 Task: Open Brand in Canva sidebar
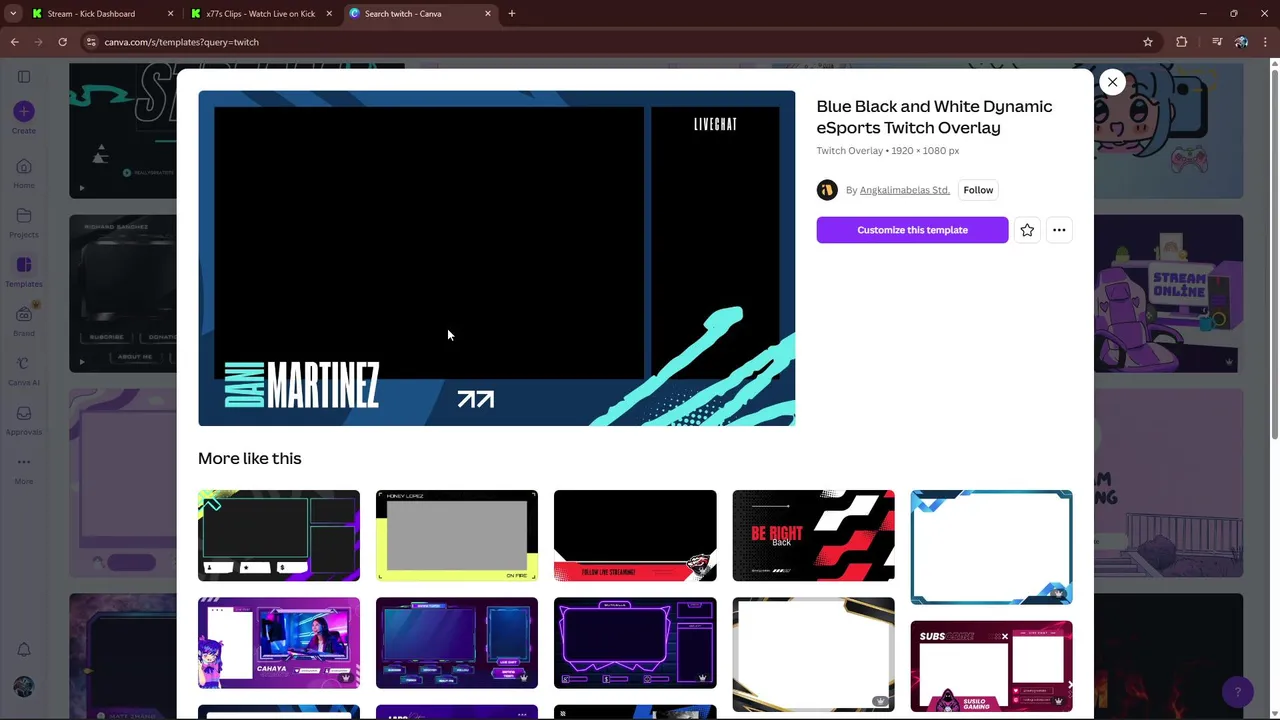point(24,320)
